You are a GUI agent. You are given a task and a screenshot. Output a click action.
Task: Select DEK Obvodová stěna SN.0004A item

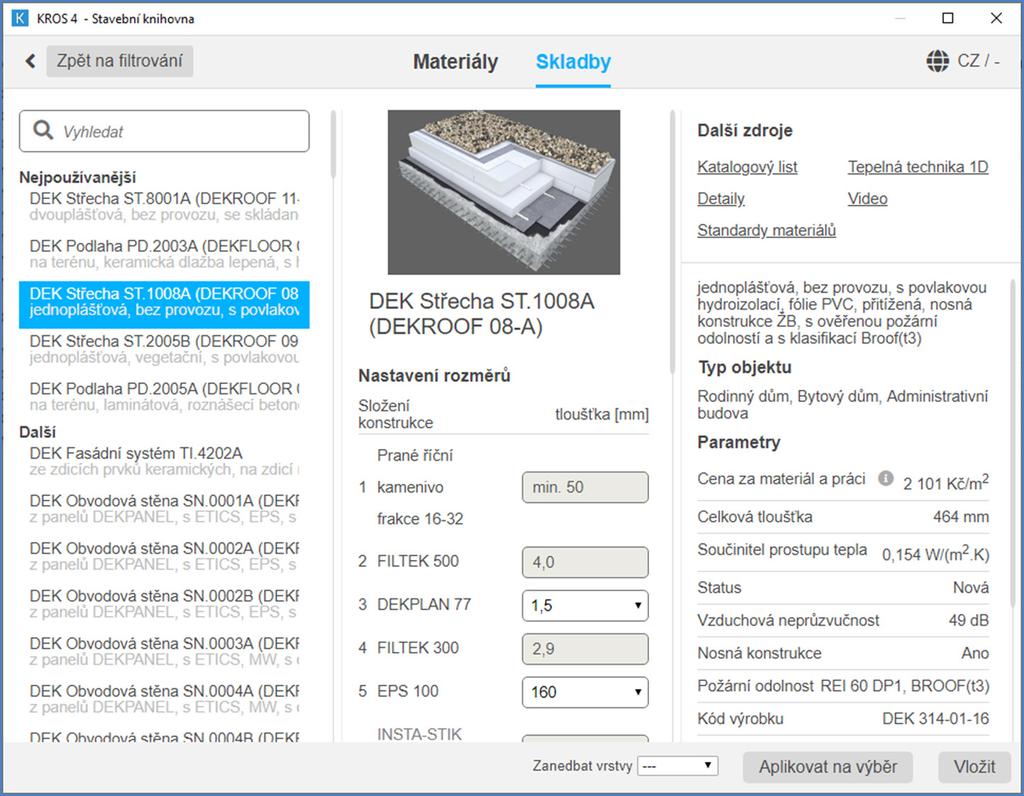click(165, 699)
